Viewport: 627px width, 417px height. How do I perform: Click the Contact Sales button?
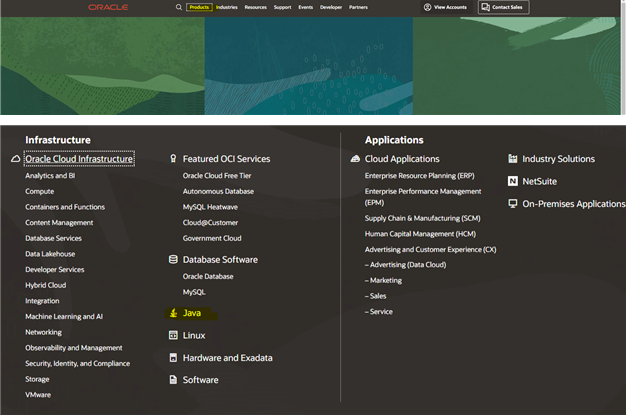503,7
